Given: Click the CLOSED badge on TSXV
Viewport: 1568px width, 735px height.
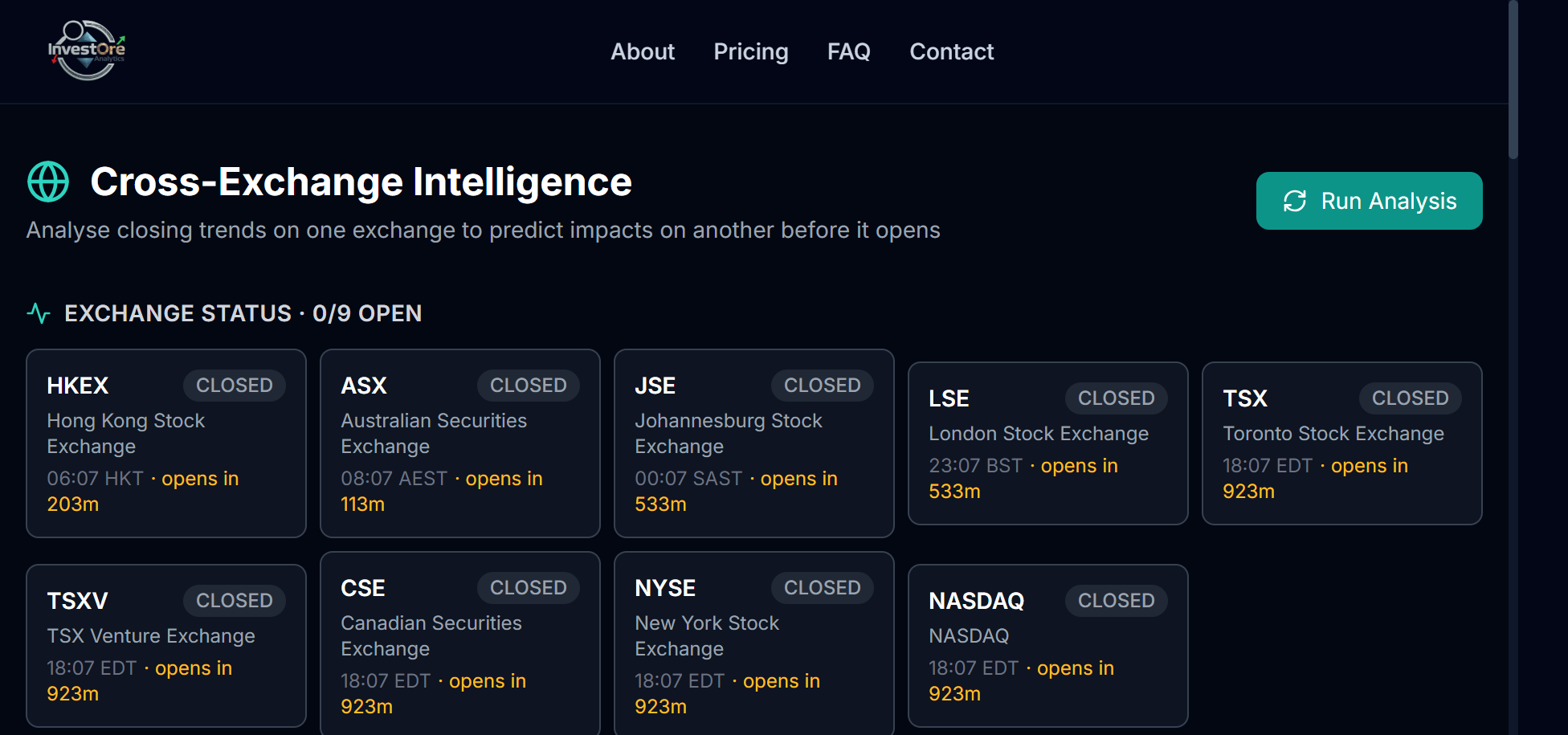Looking at the screenshot, I should point(235,601).
